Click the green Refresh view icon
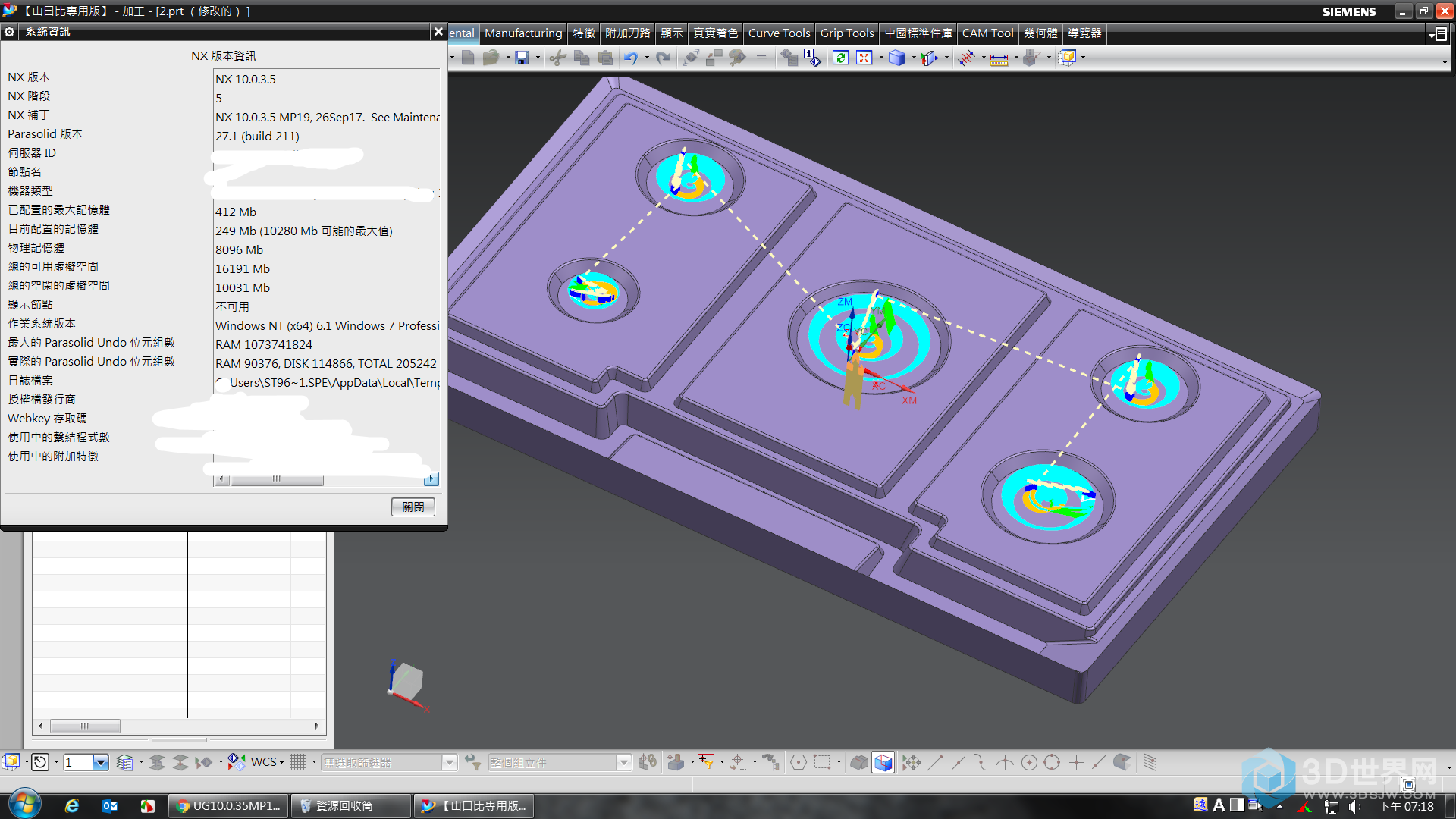1456x819 pixels. [x=840, y=58]
